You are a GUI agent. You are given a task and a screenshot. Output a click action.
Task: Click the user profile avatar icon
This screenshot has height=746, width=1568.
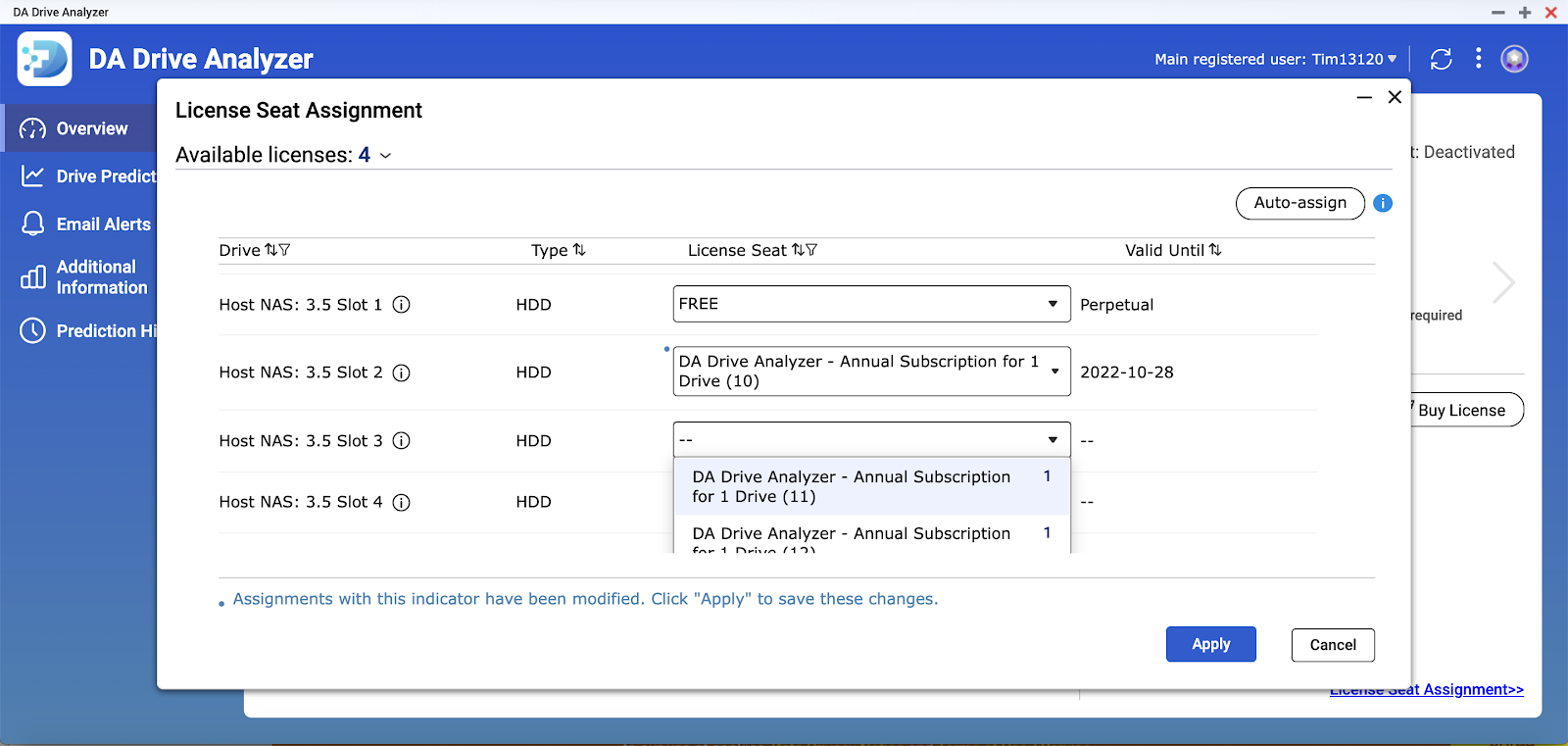pos(1514,59)
